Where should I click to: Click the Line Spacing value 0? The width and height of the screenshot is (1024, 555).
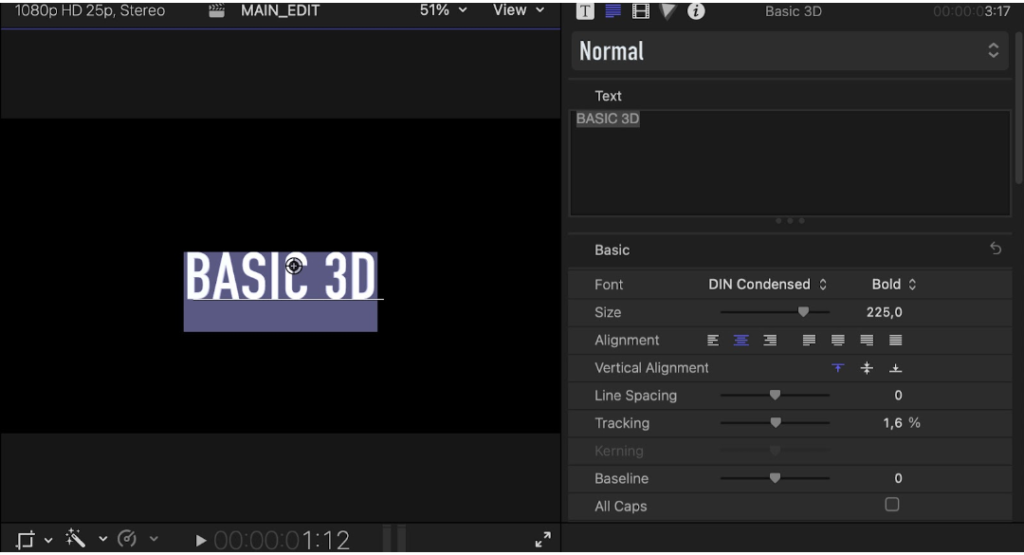[898, 395]
